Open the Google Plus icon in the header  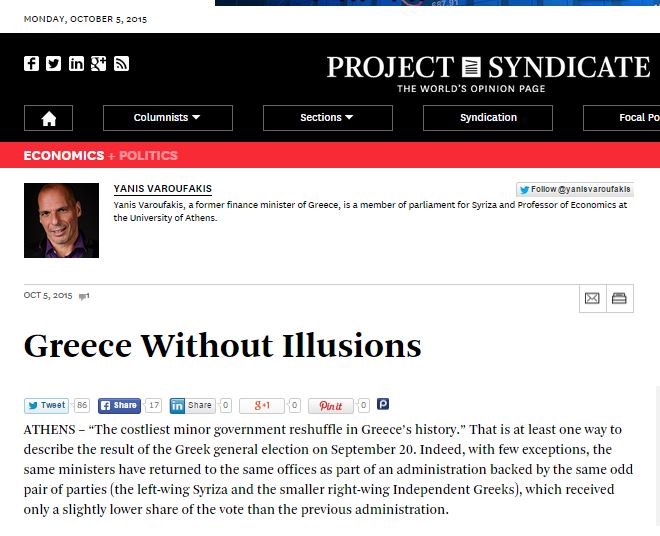tap(98, 64)
